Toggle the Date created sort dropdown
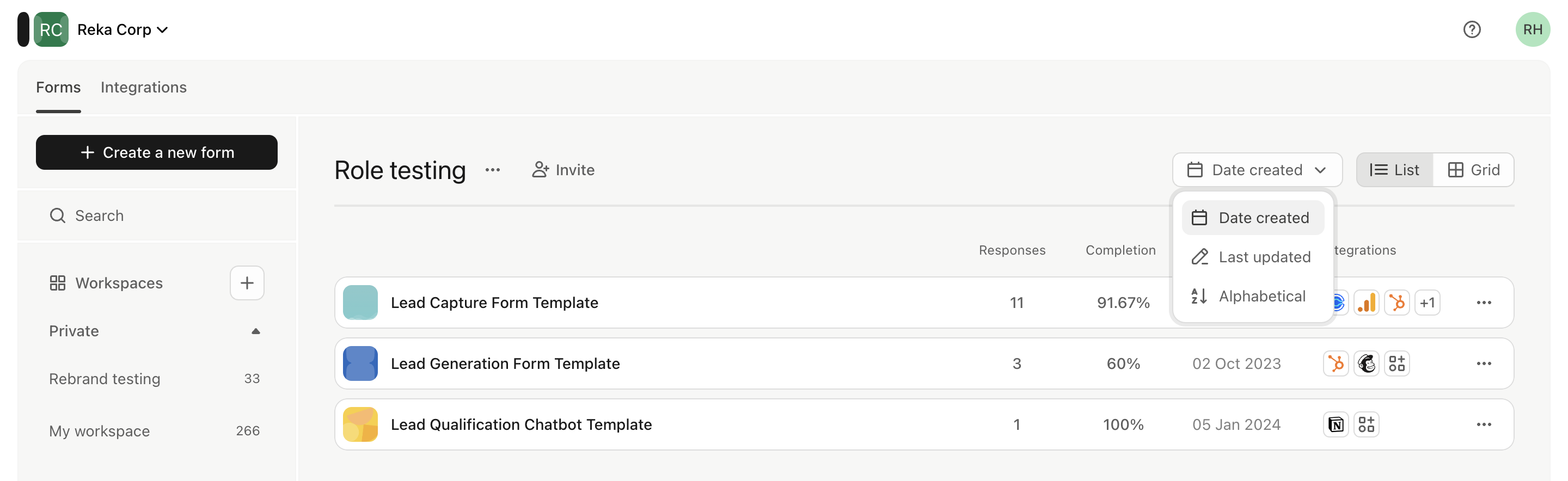The width and height of the screenshot is (1568, 481). [1257, 170]
